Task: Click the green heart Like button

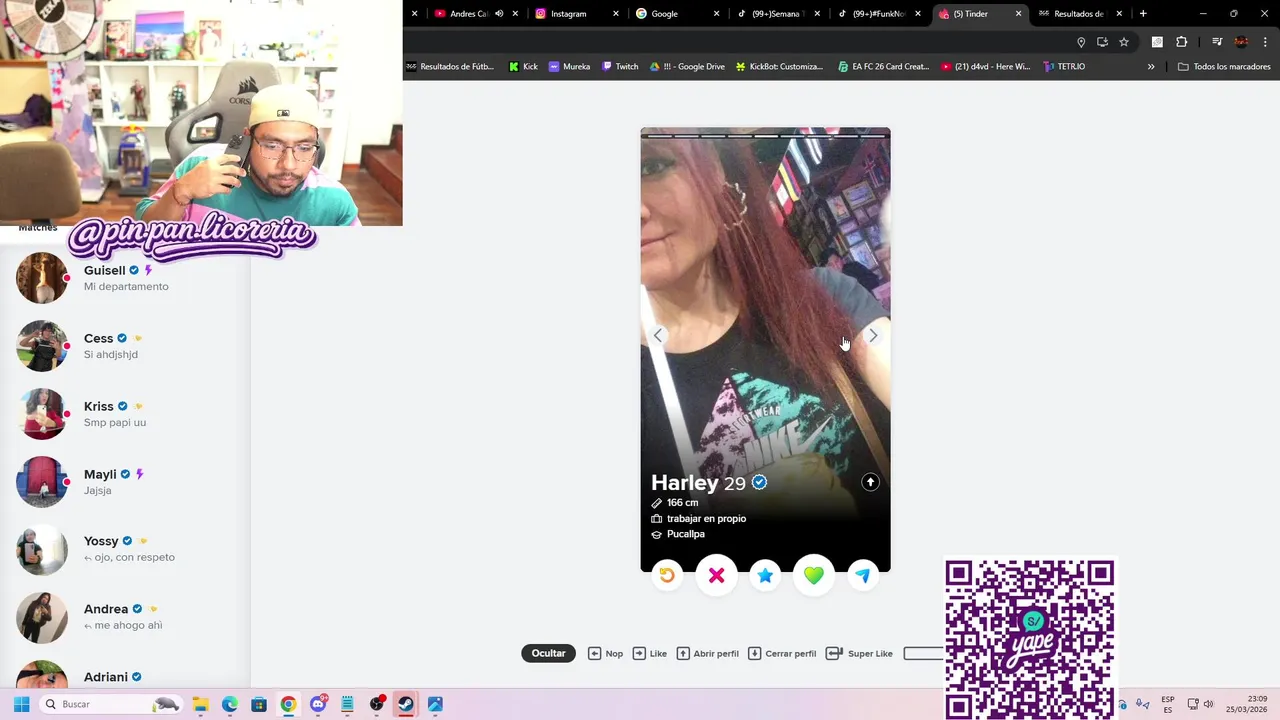Action: (813, 575)
